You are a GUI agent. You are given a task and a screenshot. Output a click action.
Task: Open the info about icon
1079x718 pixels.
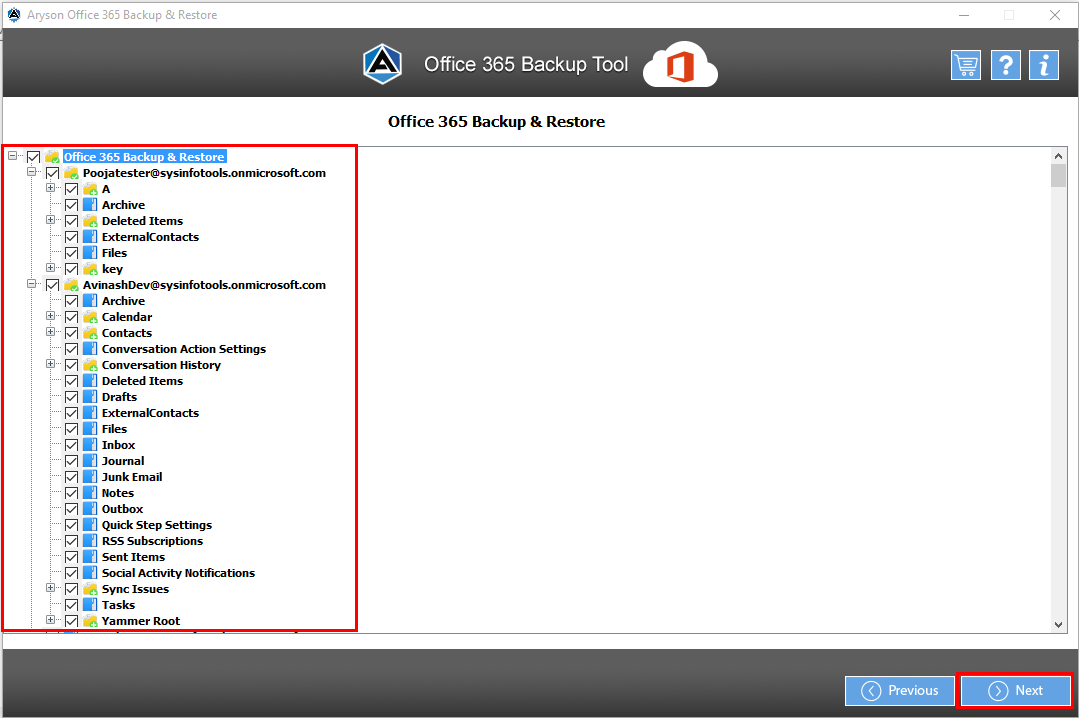(1044, 65)
